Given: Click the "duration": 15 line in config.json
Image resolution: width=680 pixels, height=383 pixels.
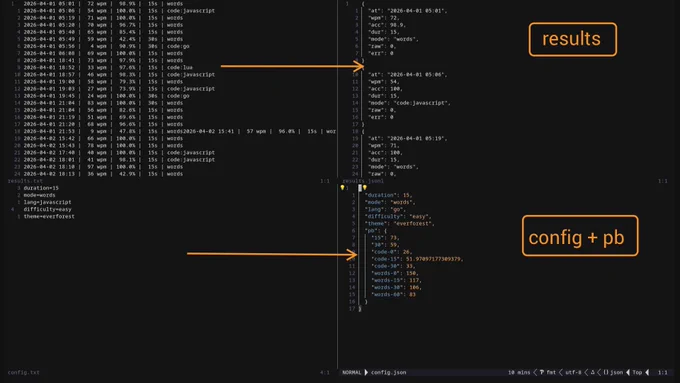Looking at the screenshot, I should [x=388, y=195].
